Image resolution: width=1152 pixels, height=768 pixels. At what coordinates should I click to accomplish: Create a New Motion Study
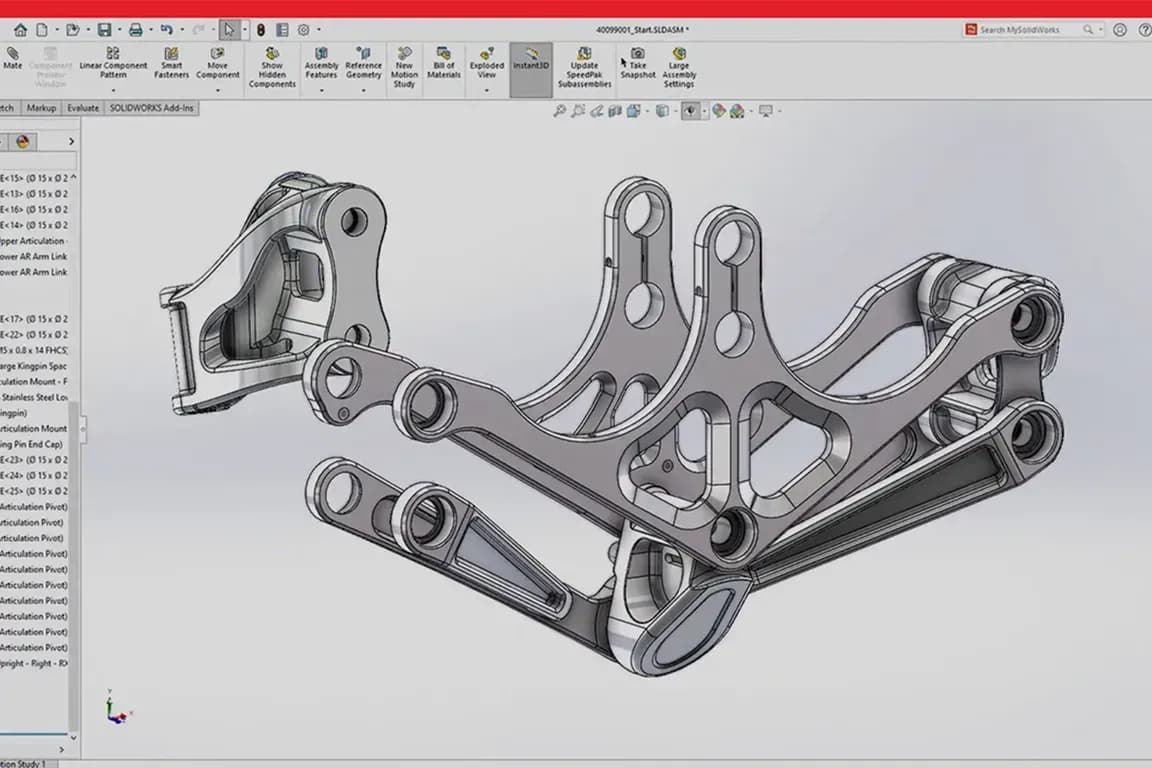(404, 68)
